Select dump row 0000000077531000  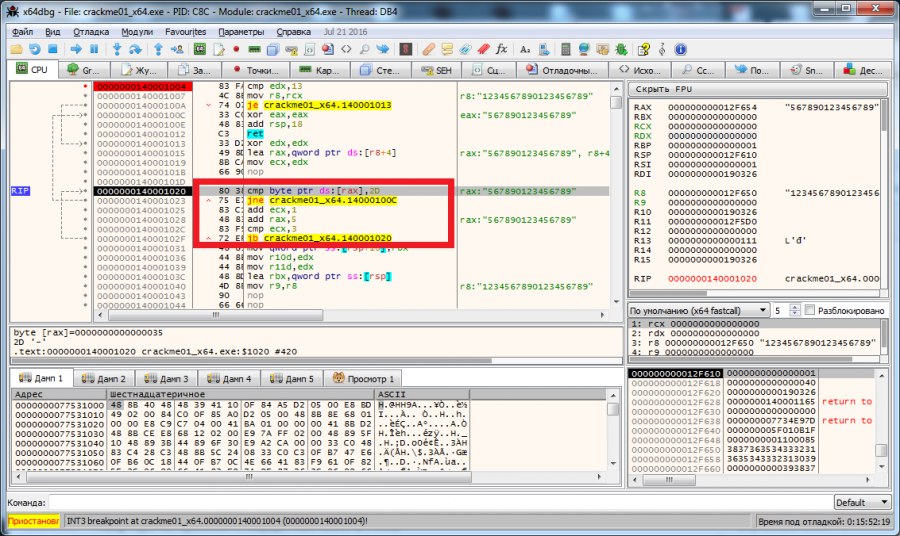(60, 405)
